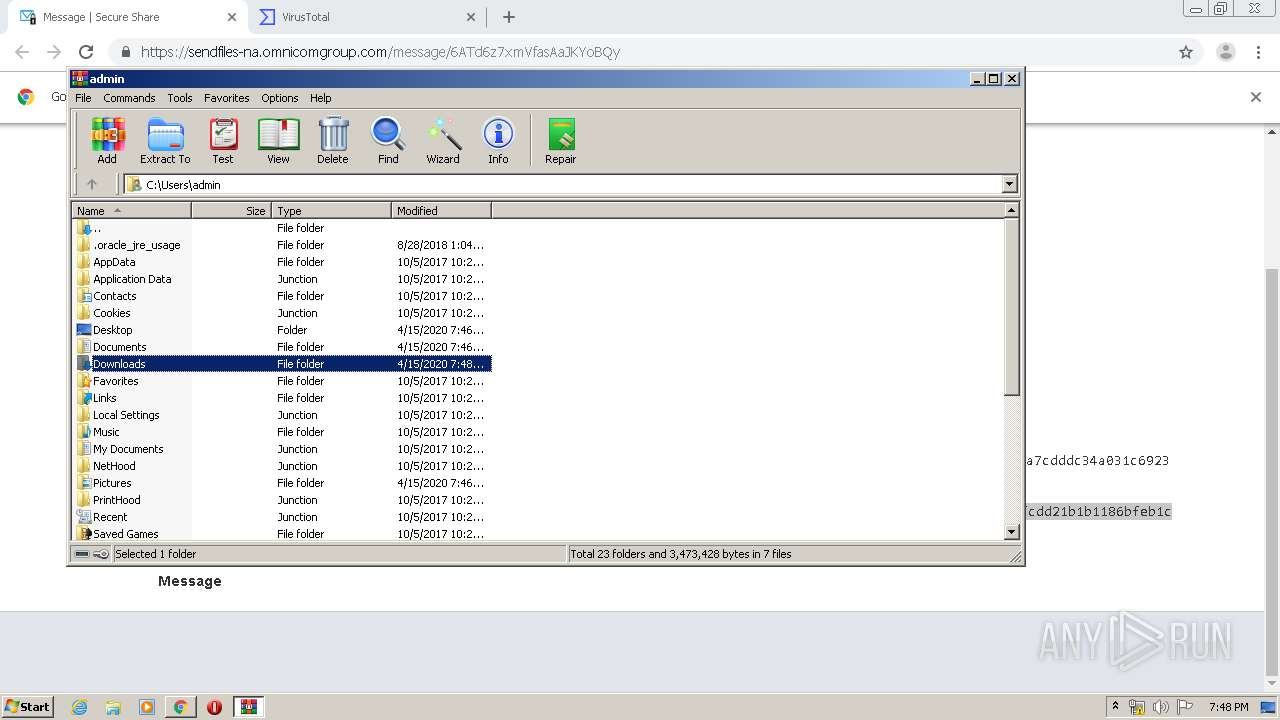Launch the Wizard wand icon
1280x720 pixels.
[x=443, y=140]
